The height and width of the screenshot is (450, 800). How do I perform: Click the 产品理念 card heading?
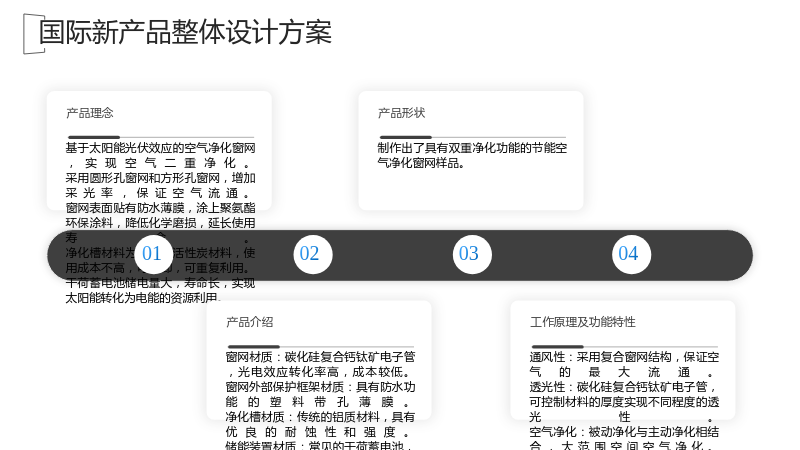tap(90, 113)
